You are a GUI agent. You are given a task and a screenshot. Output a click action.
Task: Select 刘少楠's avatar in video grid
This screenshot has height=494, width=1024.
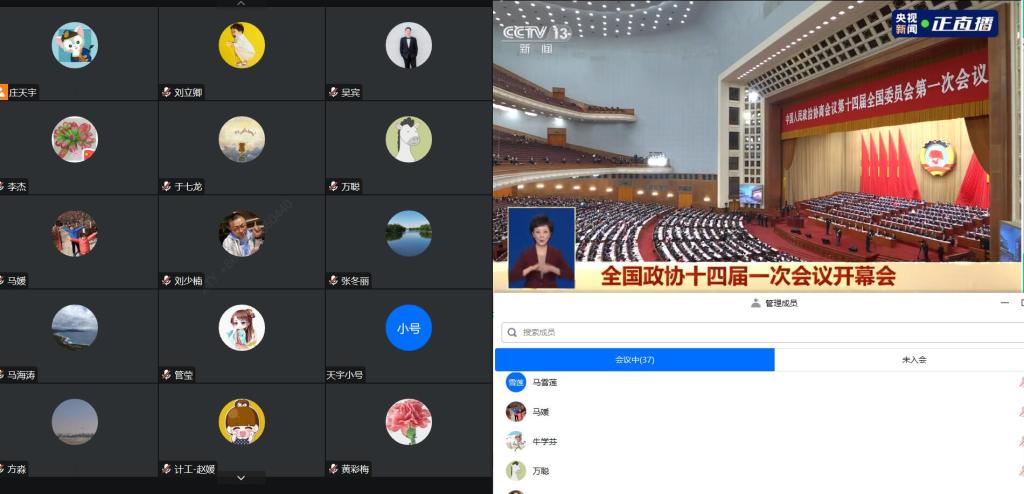[x=241, y=233]
